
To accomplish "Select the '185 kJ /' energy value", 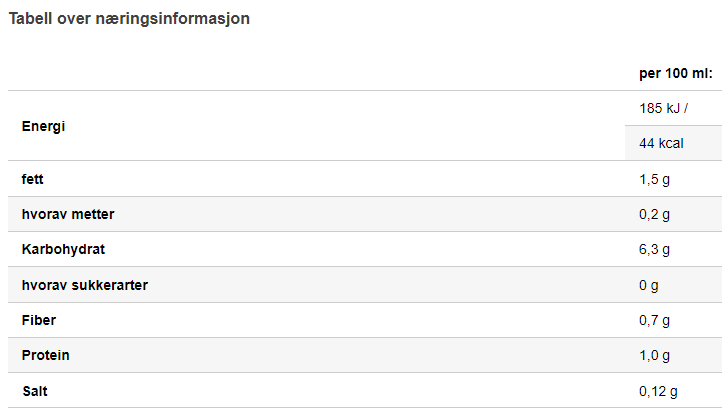I will click(x=663, y=108).
